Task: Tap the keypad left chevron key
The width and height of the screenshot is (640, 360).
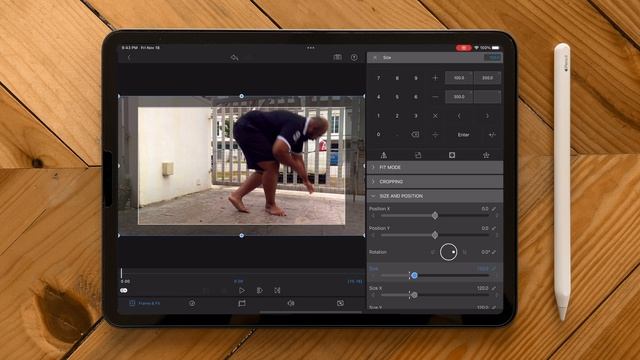Action: tap(459, 116)
